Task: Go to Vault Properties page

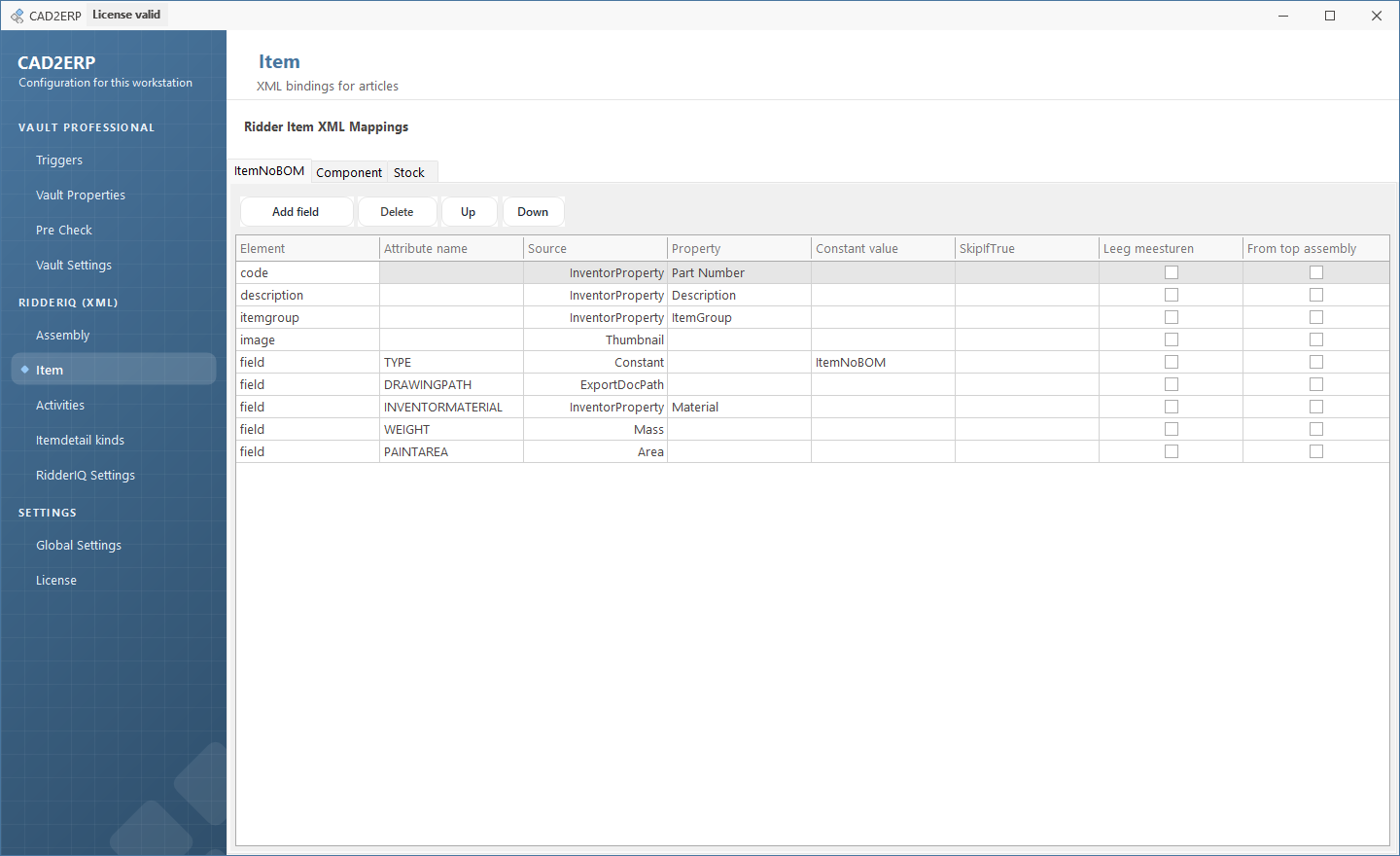Action: [114, 196]
